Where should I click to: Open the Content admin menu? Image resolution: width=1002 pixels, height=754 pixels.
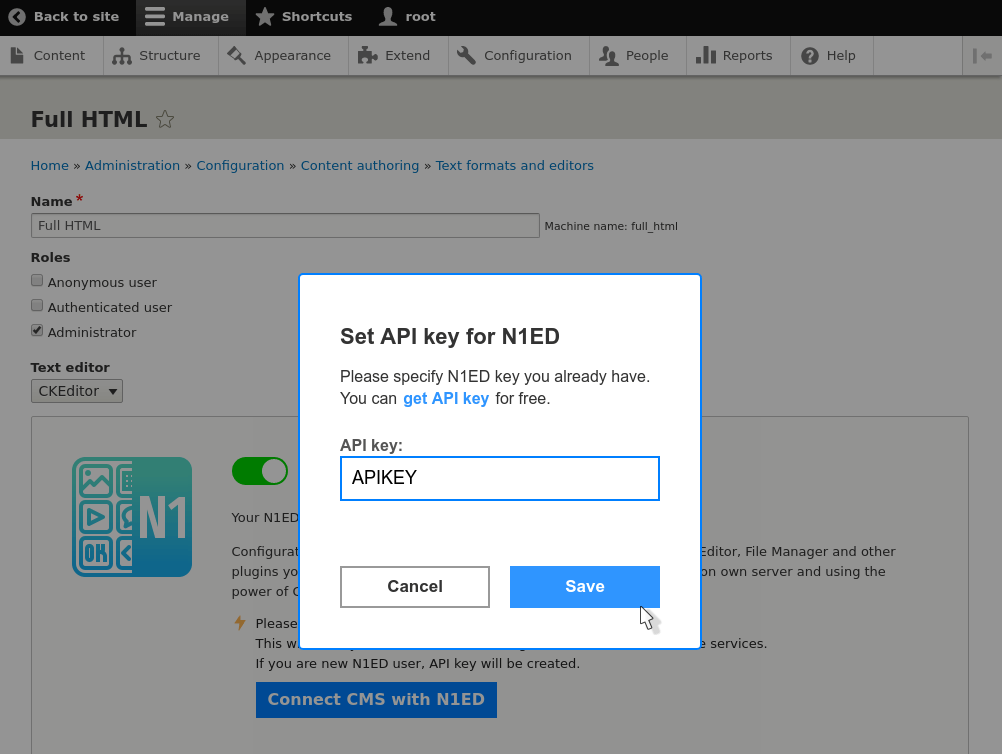(49, 56)
